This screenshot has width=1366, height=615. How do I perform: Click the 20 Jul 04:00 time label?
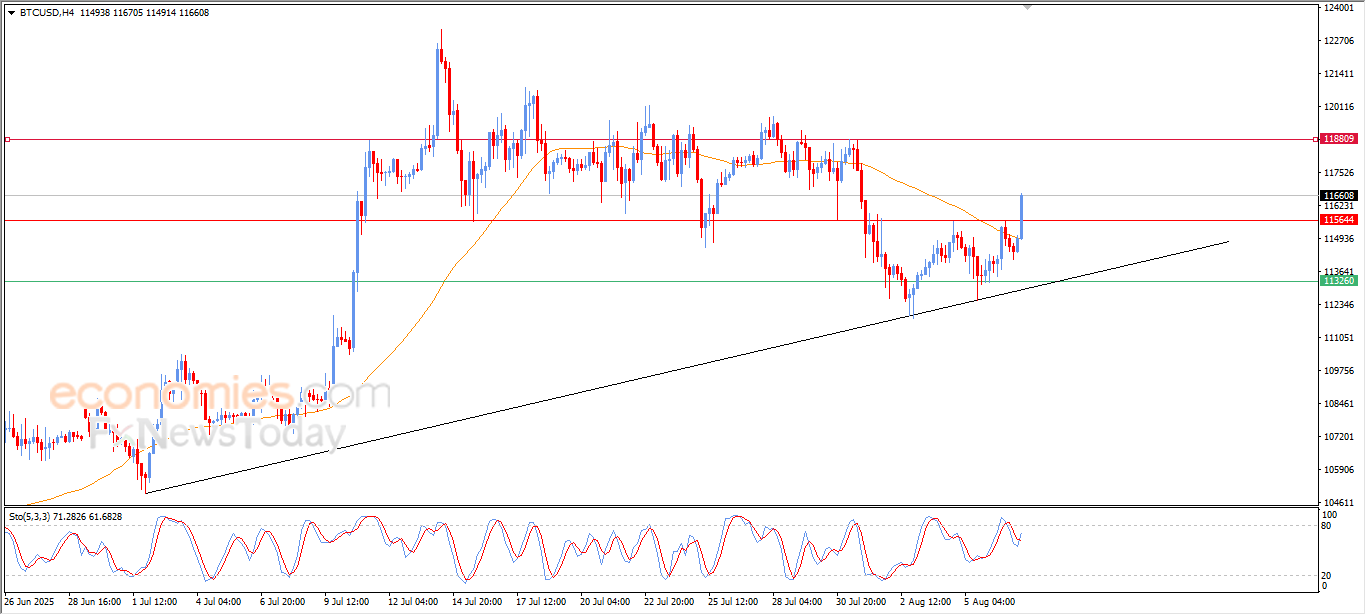pos(604,602)
